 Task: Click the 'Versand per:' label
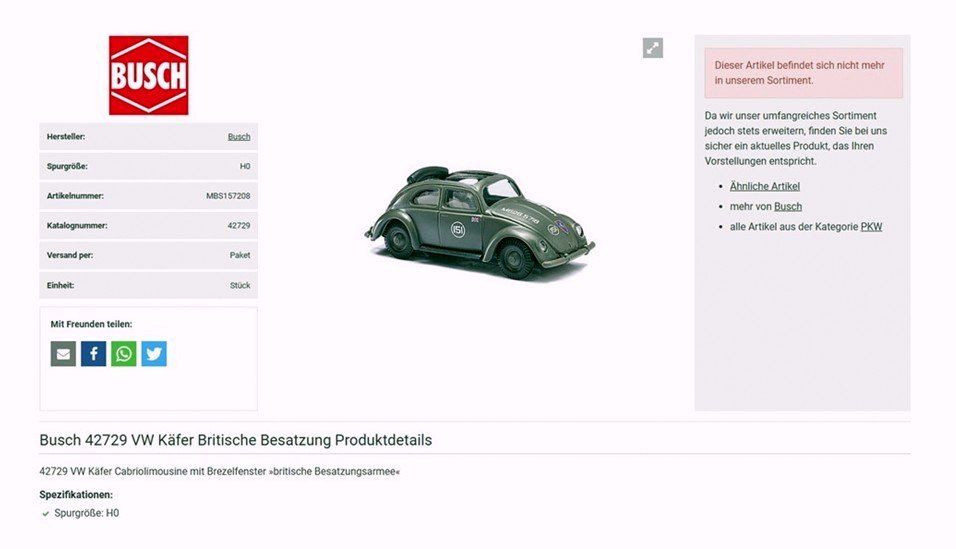[70, 255]
